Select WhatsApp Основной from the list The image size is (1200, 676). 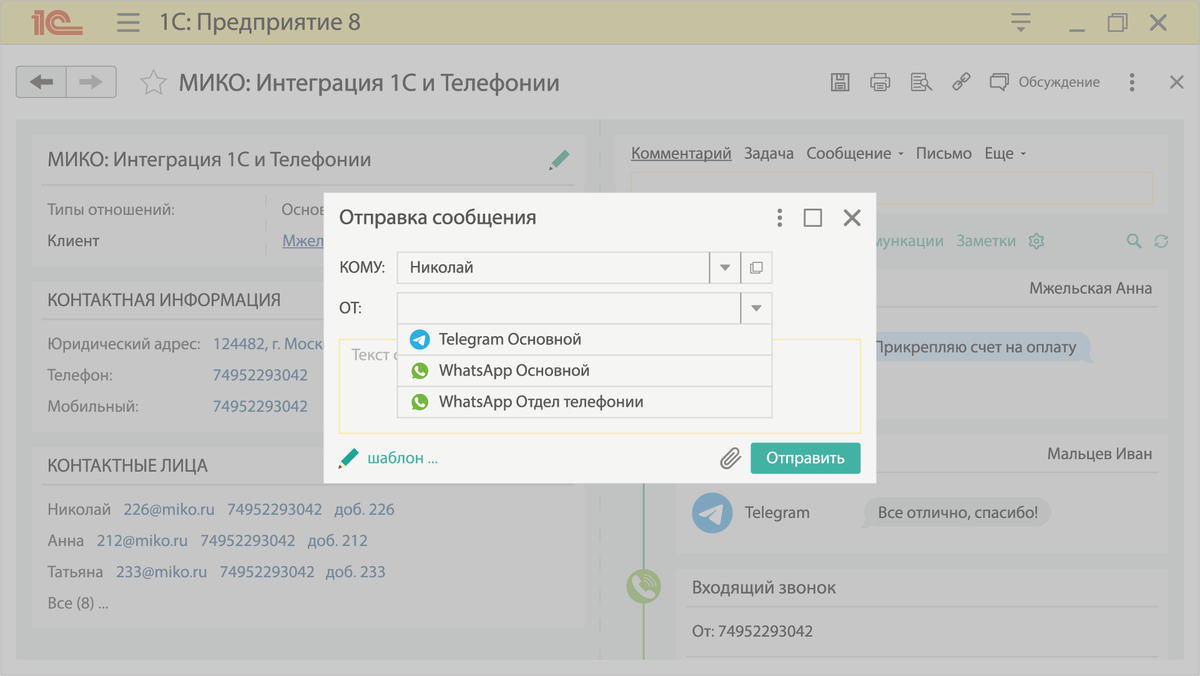[x=585, y=371]
